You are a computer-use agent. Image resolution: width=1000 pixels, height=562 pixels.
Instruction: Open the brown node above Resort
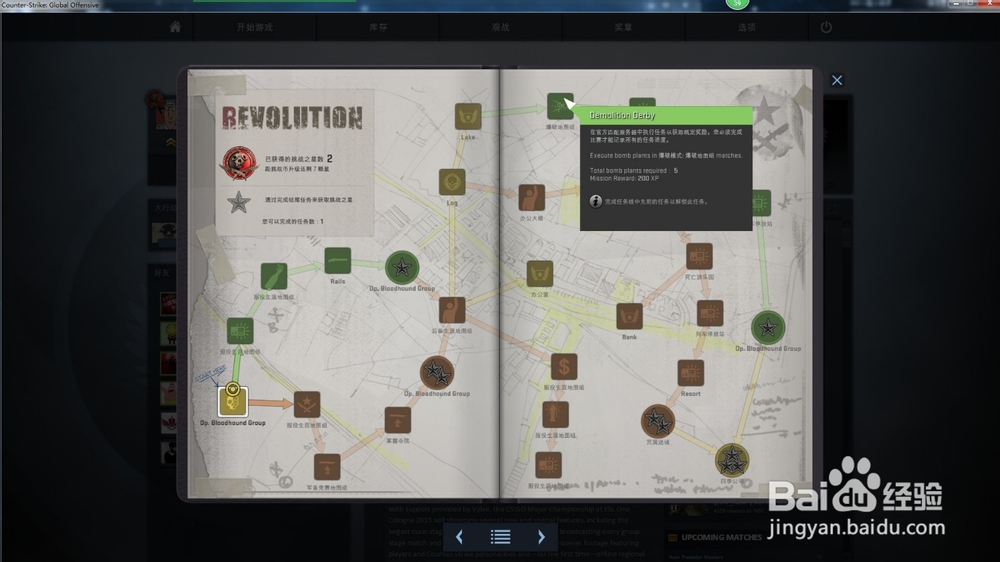[710, 314]
